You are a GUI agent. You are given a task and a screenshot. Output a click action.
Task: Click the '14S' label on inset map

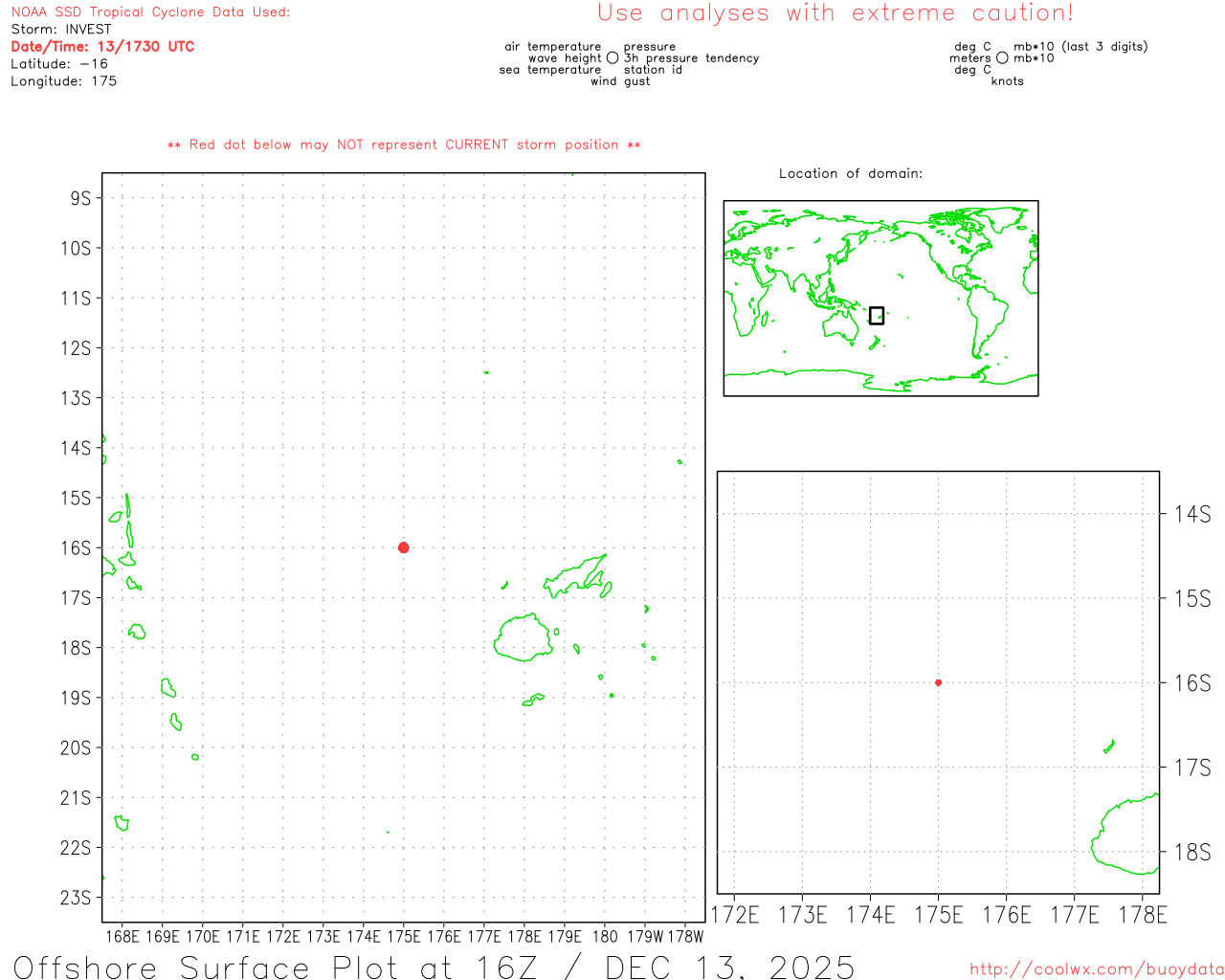pyautogui.click(x=1192, y=515)
